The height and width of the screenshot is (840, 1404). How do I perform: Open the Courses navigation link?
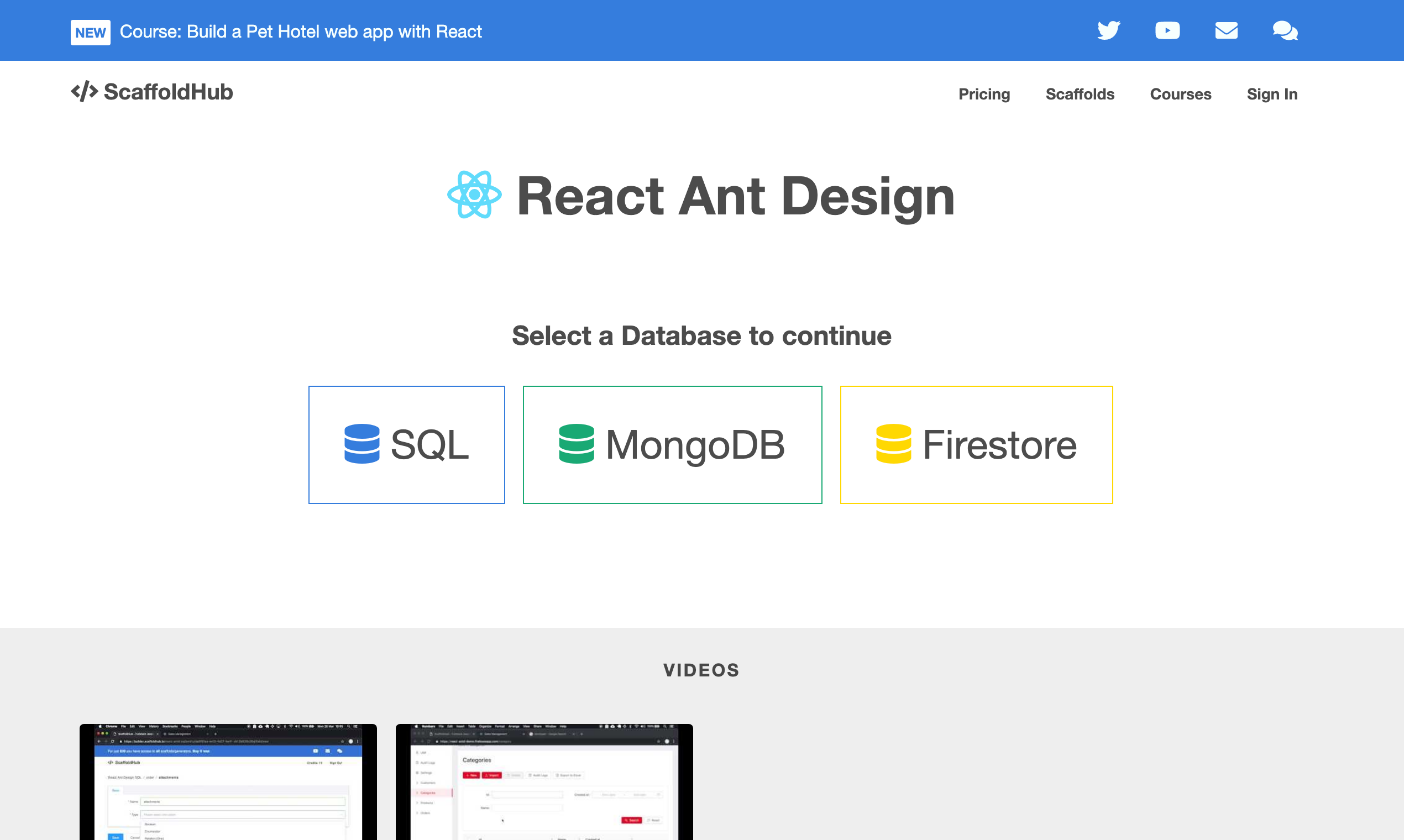pos(1180,94)
